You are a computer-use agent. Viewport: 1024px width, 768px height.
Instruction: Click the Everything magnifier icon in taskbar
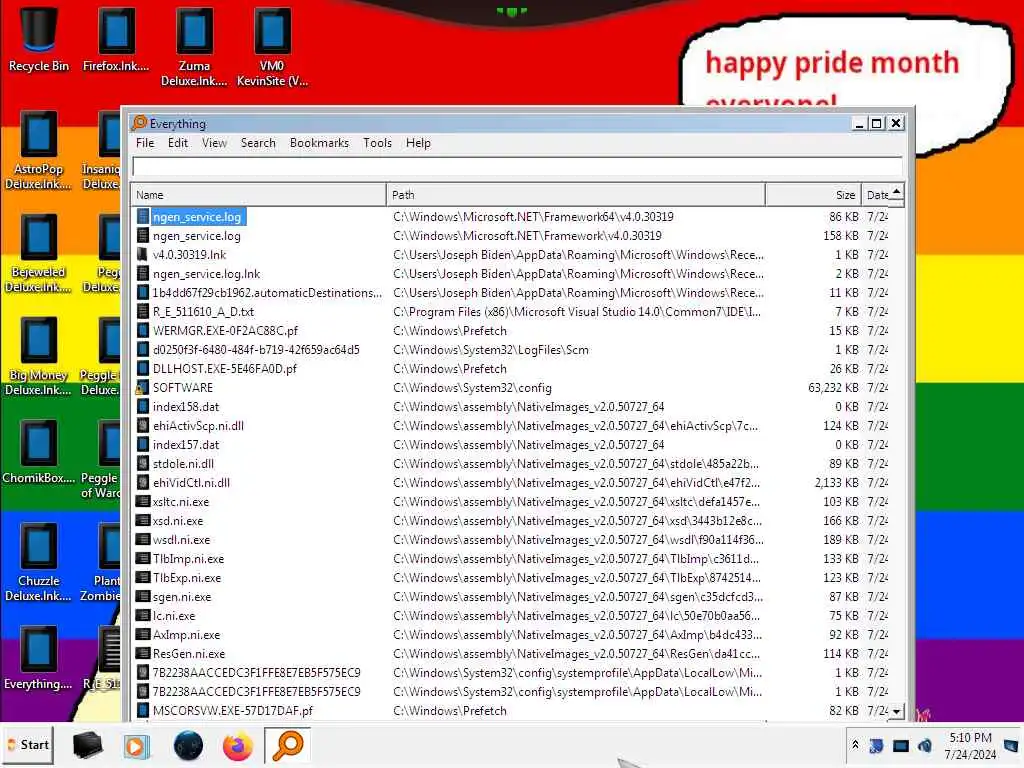(x=287, y=745)
